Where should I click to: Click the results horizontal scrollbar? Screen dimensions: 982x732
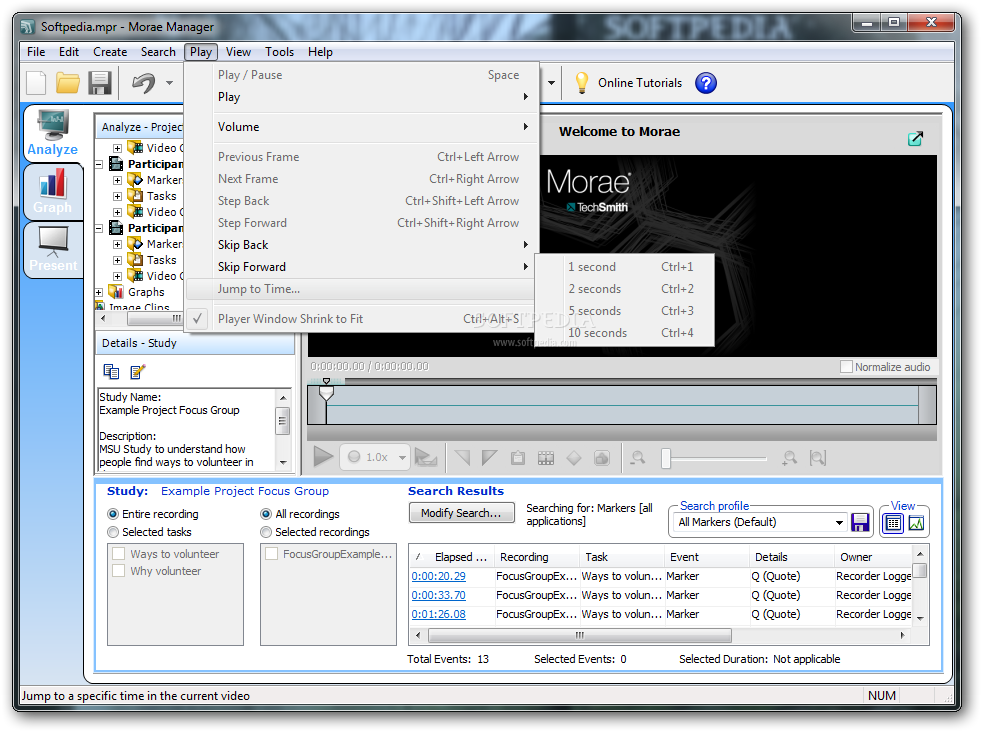(580, 636)
